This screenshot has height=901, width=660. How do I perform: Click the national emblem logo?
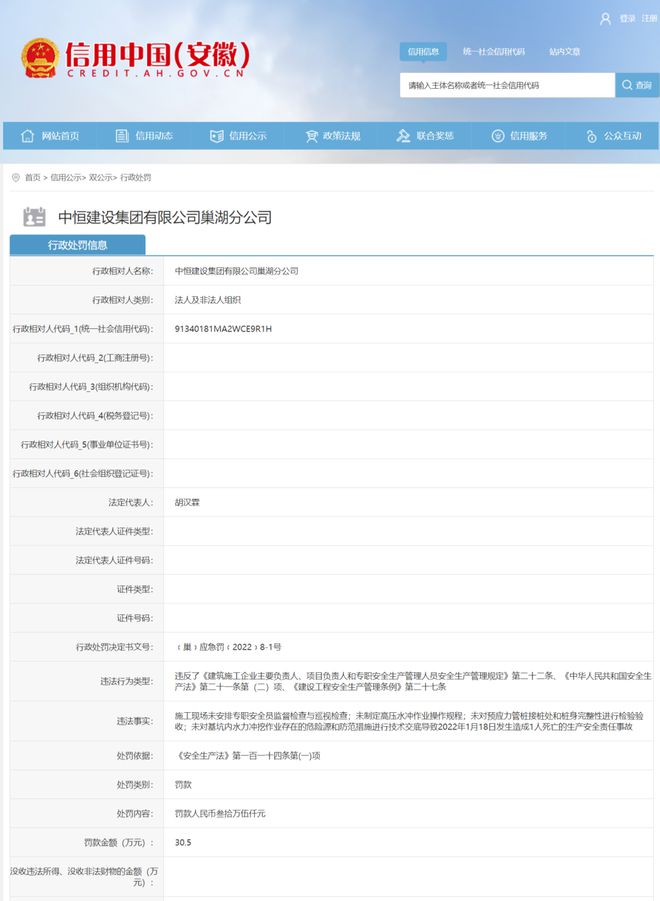tap(40, 58)
